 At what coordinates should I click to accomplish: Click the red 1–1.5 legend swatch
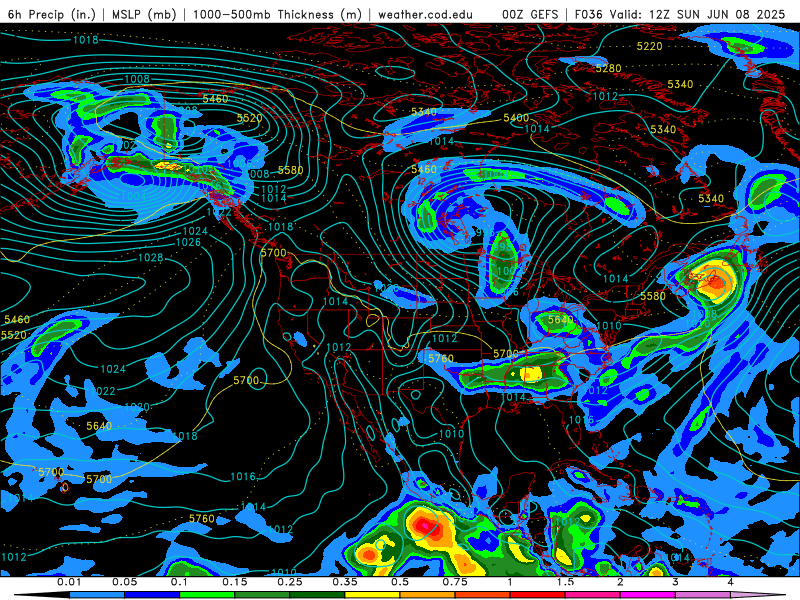tap(538, 595)
